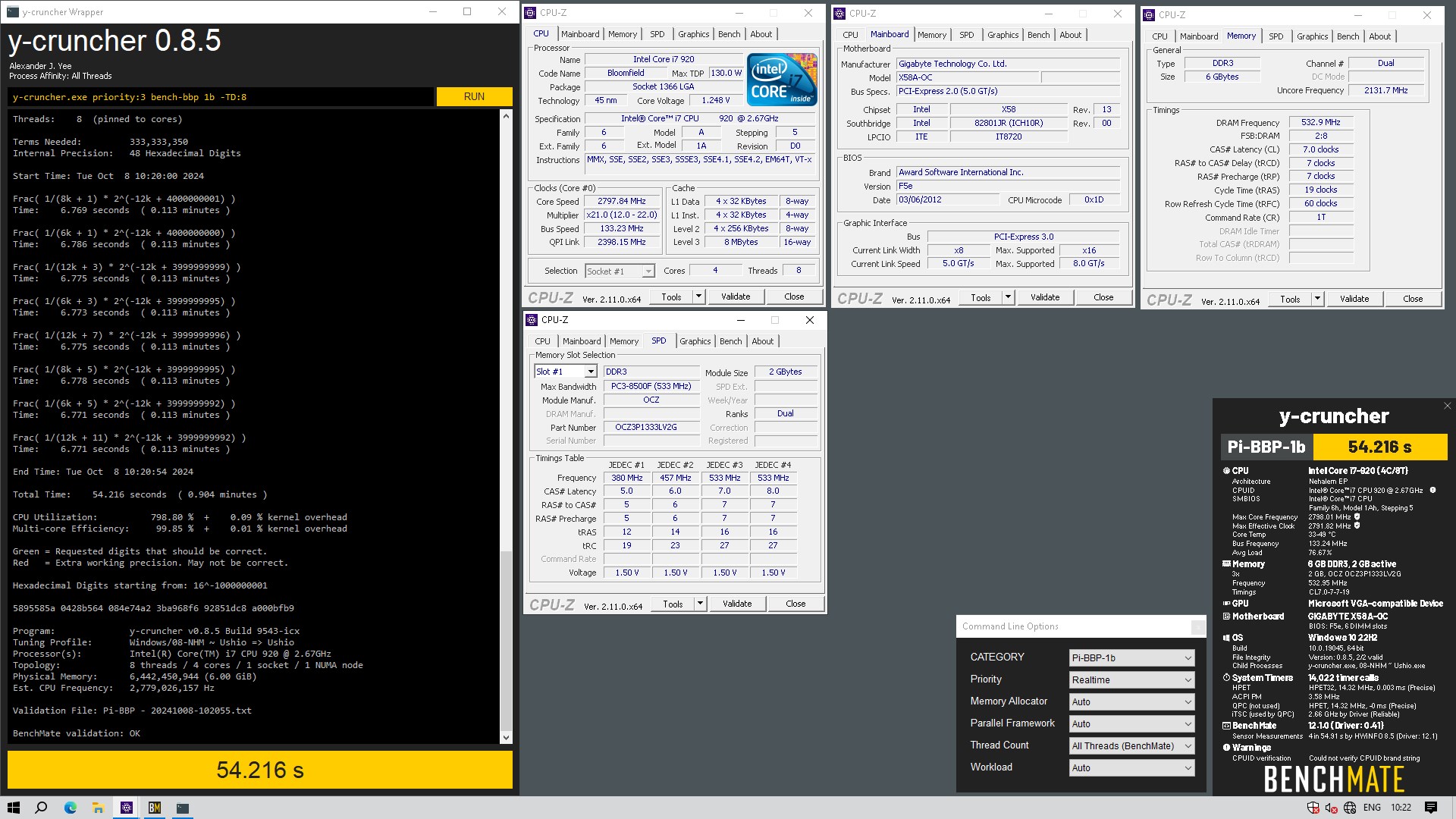The image size is (1456, 819).
Task: Expand Tools arrow in CPU-Z Memory window
Action: tap(1318, 300)
